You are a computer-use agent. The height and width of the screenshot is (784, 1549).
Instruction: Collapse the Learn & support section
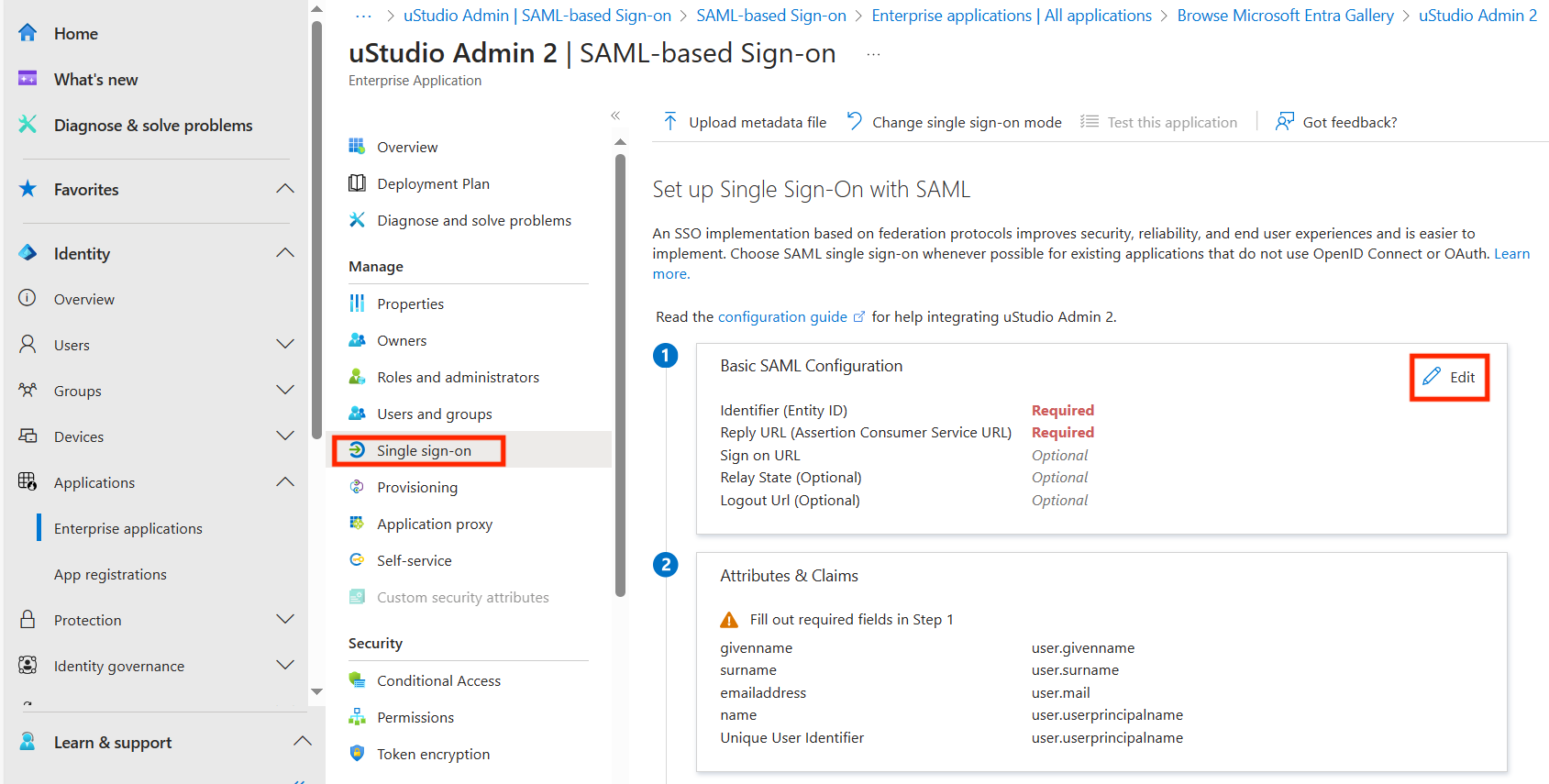click(x=302, y=742)
